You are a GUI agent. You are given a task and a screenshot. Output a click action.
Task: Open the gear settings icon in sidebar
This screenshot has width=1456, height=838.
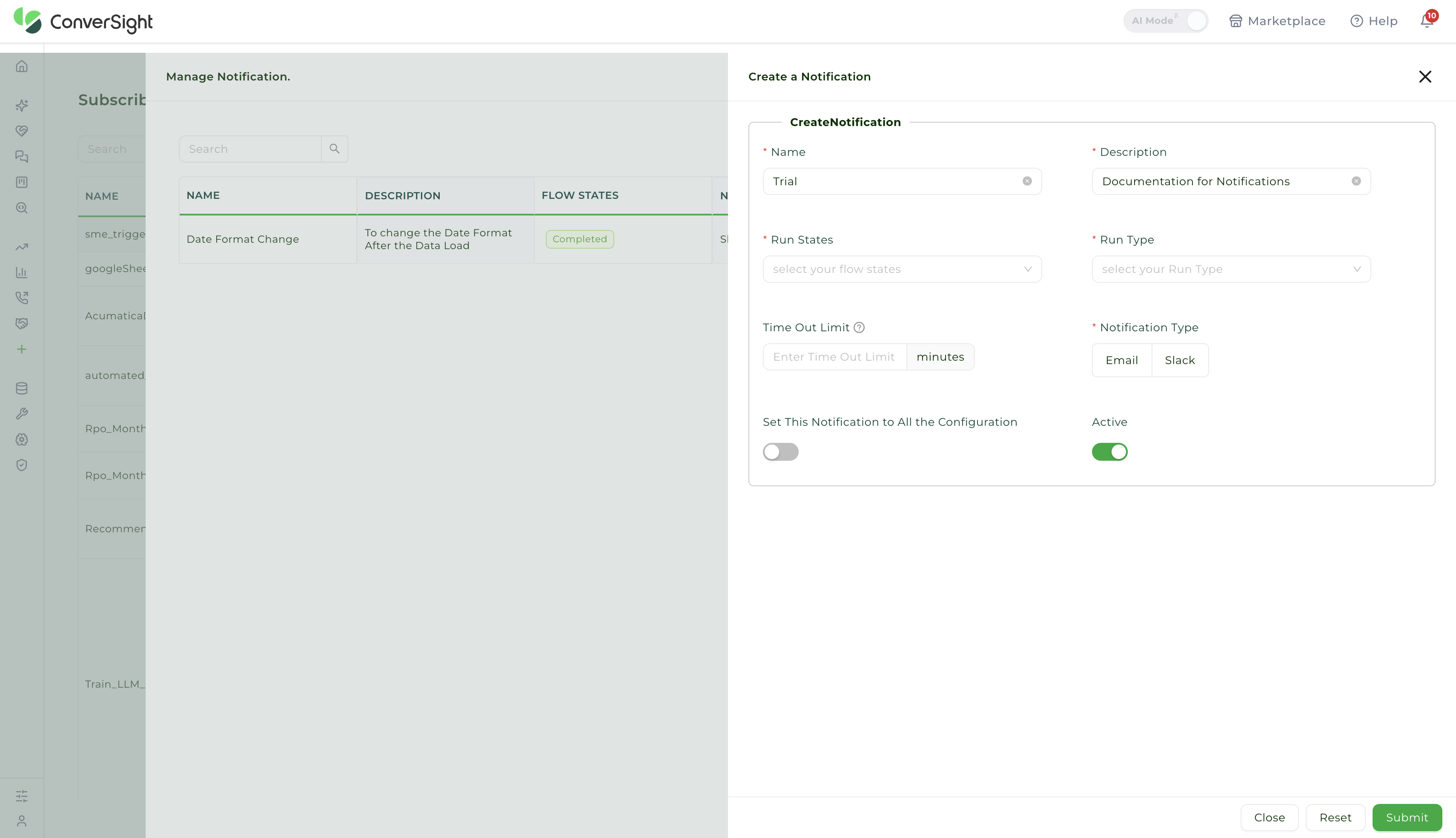click(22, 440)
